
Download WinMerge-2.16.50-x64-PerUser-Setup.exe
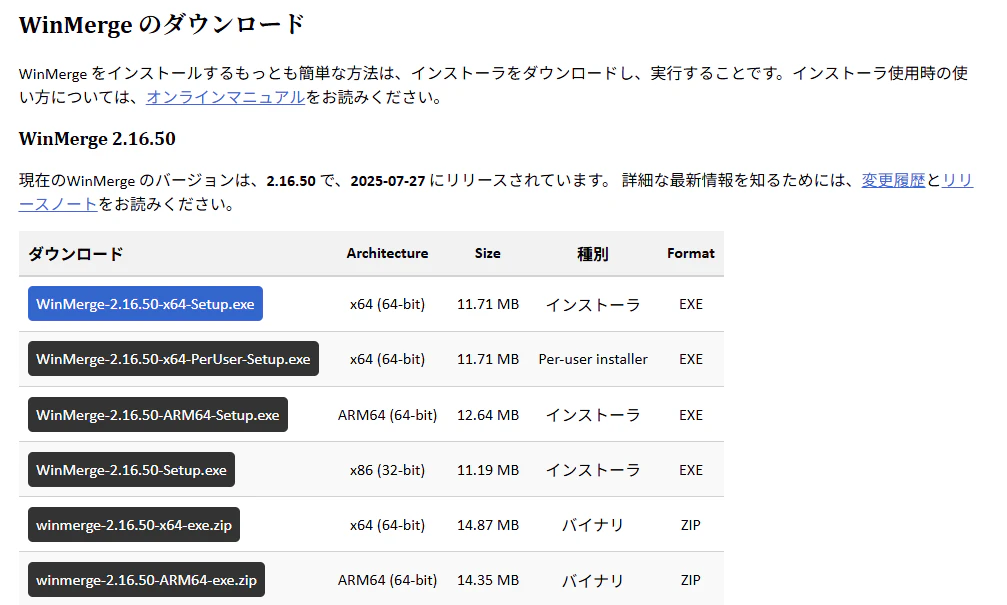(173, 359)
